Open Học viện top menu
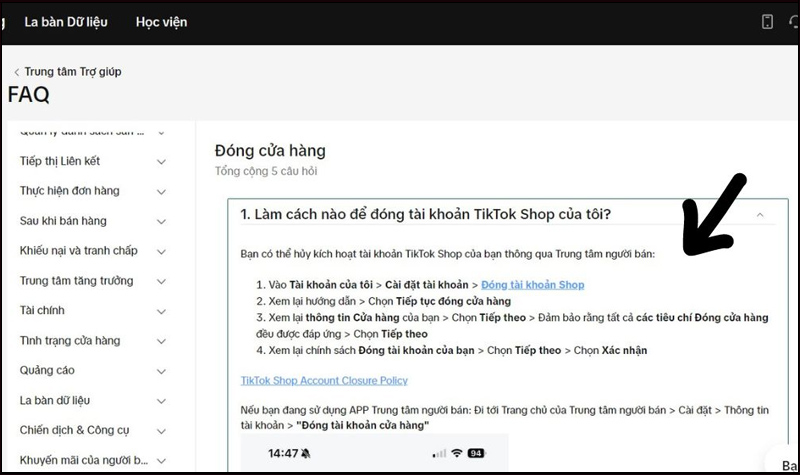Screen dimensions: 800x475 (x=161, y=22)
